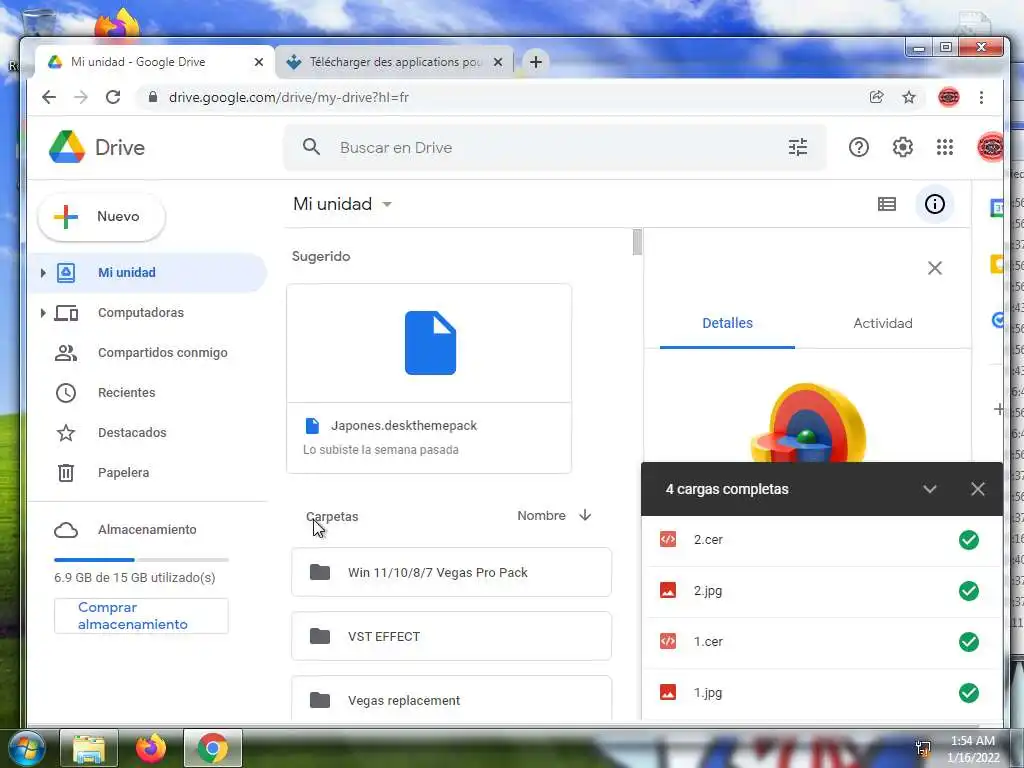The image size is (1024, 768).
Task: Click Chrome's forward arrow
Action: click(x=80, y=97)
